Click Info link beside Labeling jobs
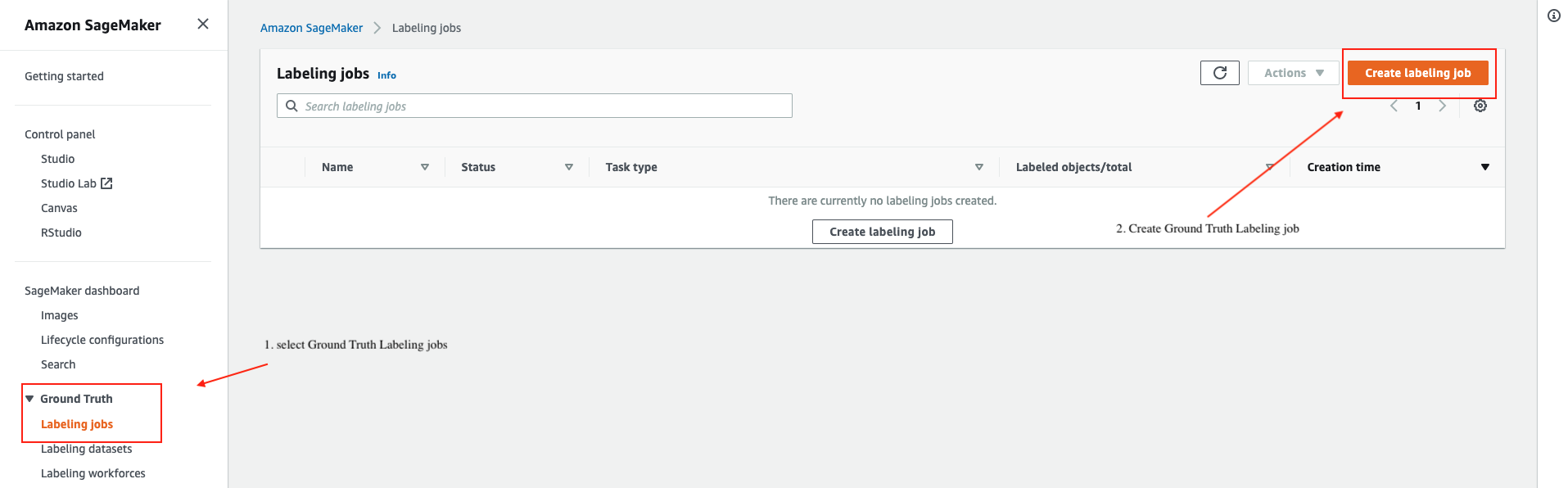 [386, 75]
